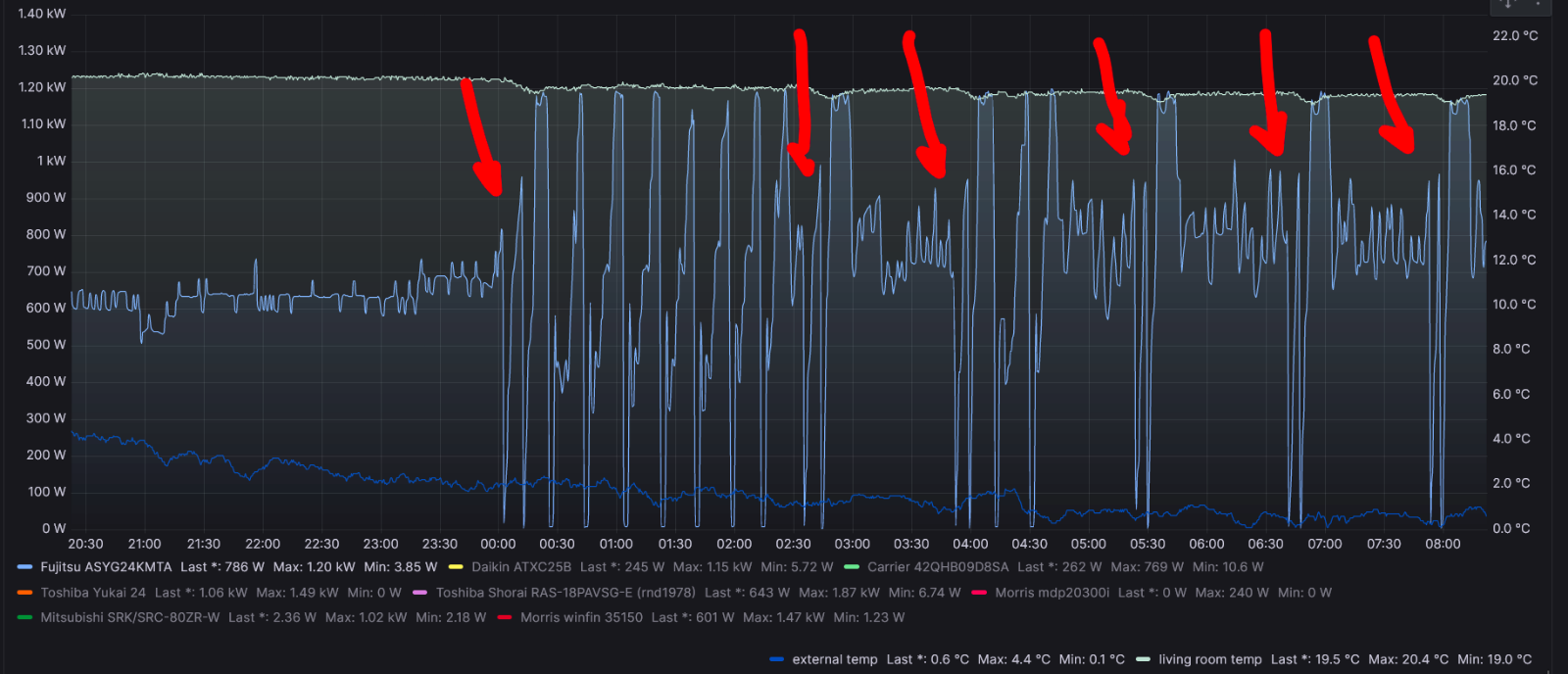The height and width of the screenshot is (674, 1568).
Task: Click the Toshiba Shorai 'Max: 1.87 kW' value
Action: 839,593
